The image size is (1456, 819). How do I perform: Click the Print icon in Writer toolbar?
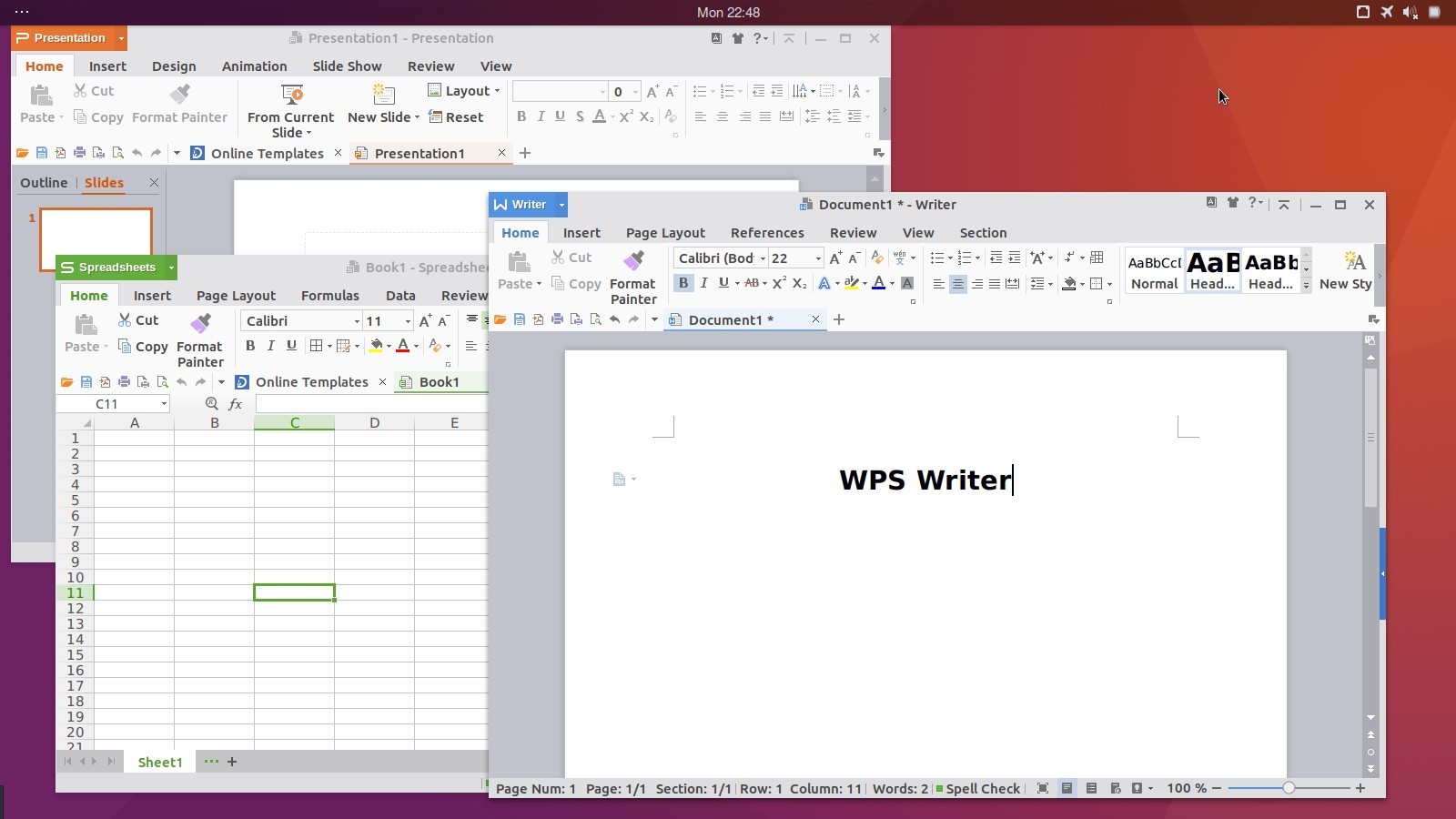point(558,319)
